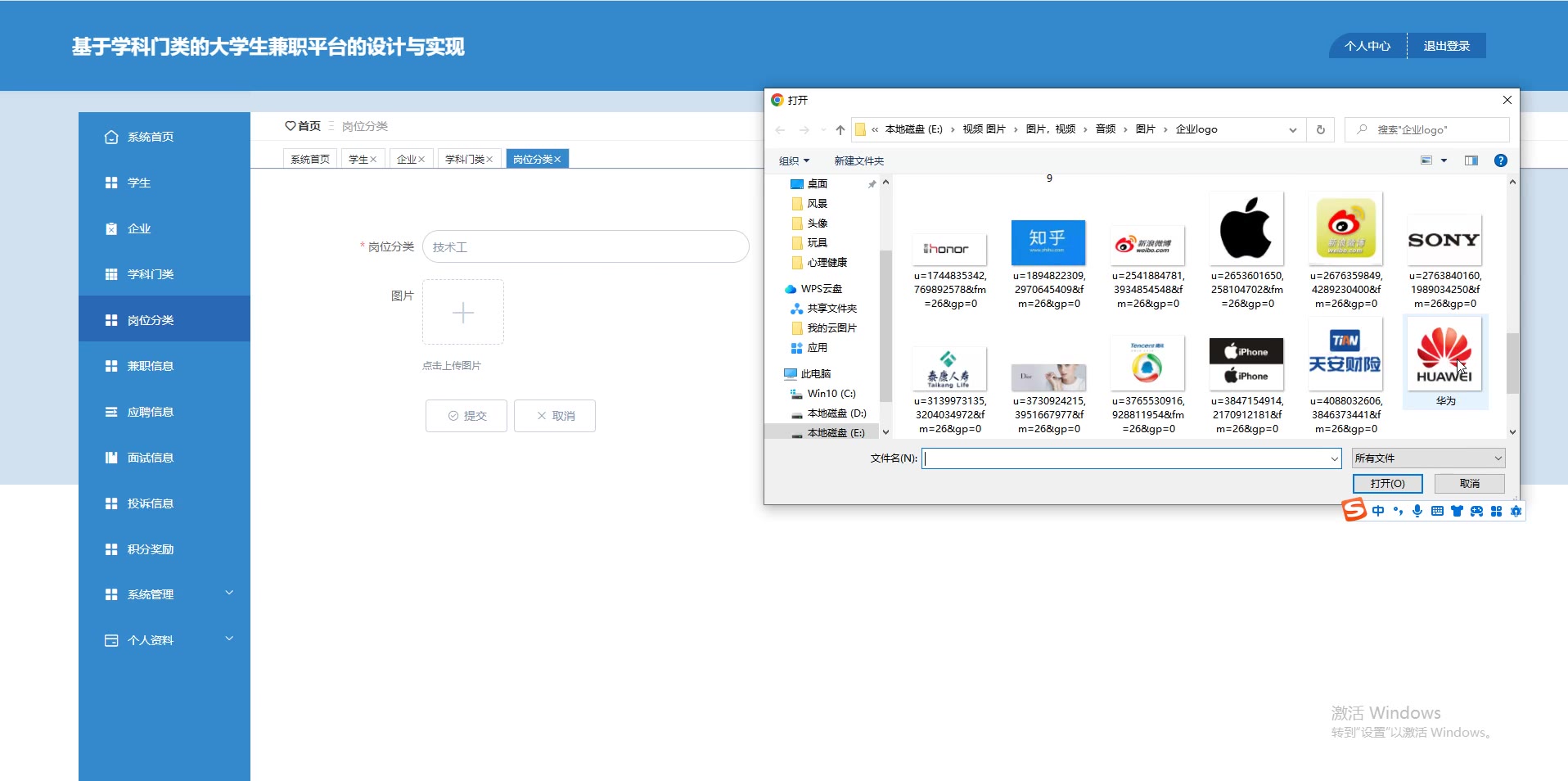Close the 企业 tab

click(x=421, y=160)
